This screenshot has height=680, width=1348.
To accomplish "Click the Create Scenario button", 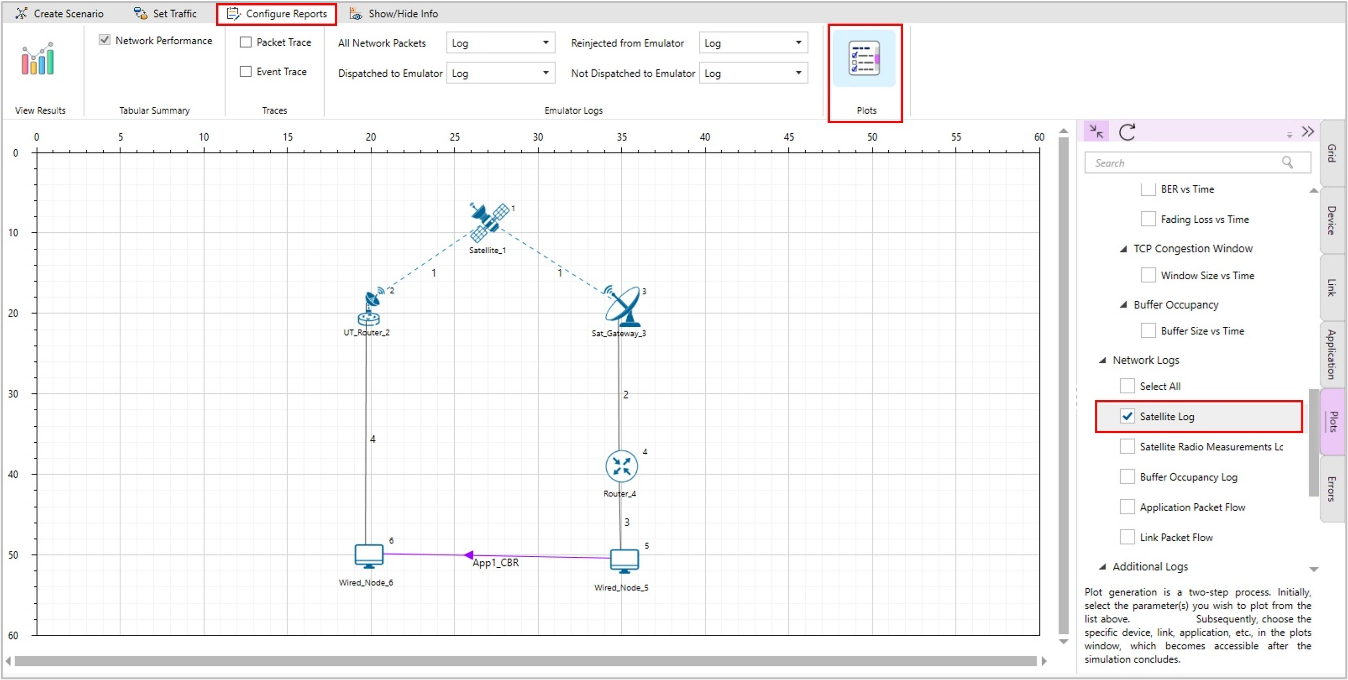I will point(59,14).
